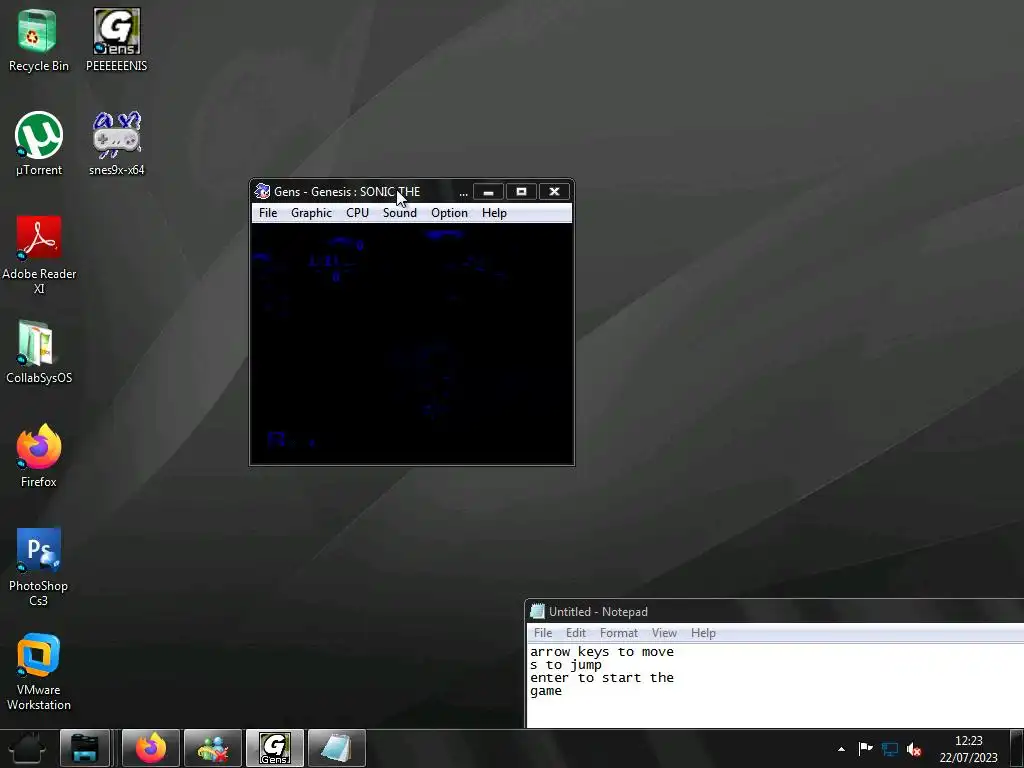Screen dimensions: 1024x768
Task: Click the word 'game' in Notepad
Action: 546,691
